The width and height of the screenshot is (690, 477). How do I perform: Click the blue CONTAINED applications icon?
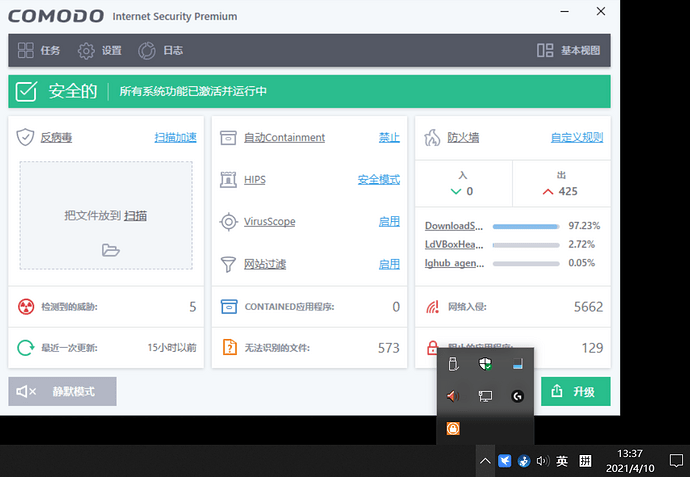(229, 307)
